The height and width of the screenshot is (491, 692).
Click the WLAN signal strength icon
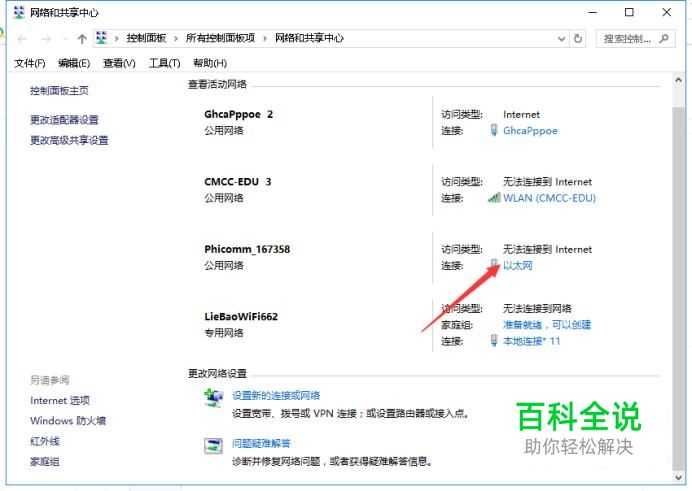pyautogui.click(x=494, y=198)
